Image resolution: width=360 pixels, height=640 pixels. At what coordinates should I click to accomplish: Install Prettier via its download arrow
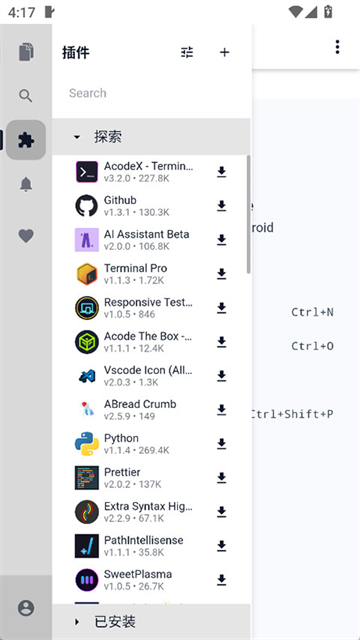221,478
